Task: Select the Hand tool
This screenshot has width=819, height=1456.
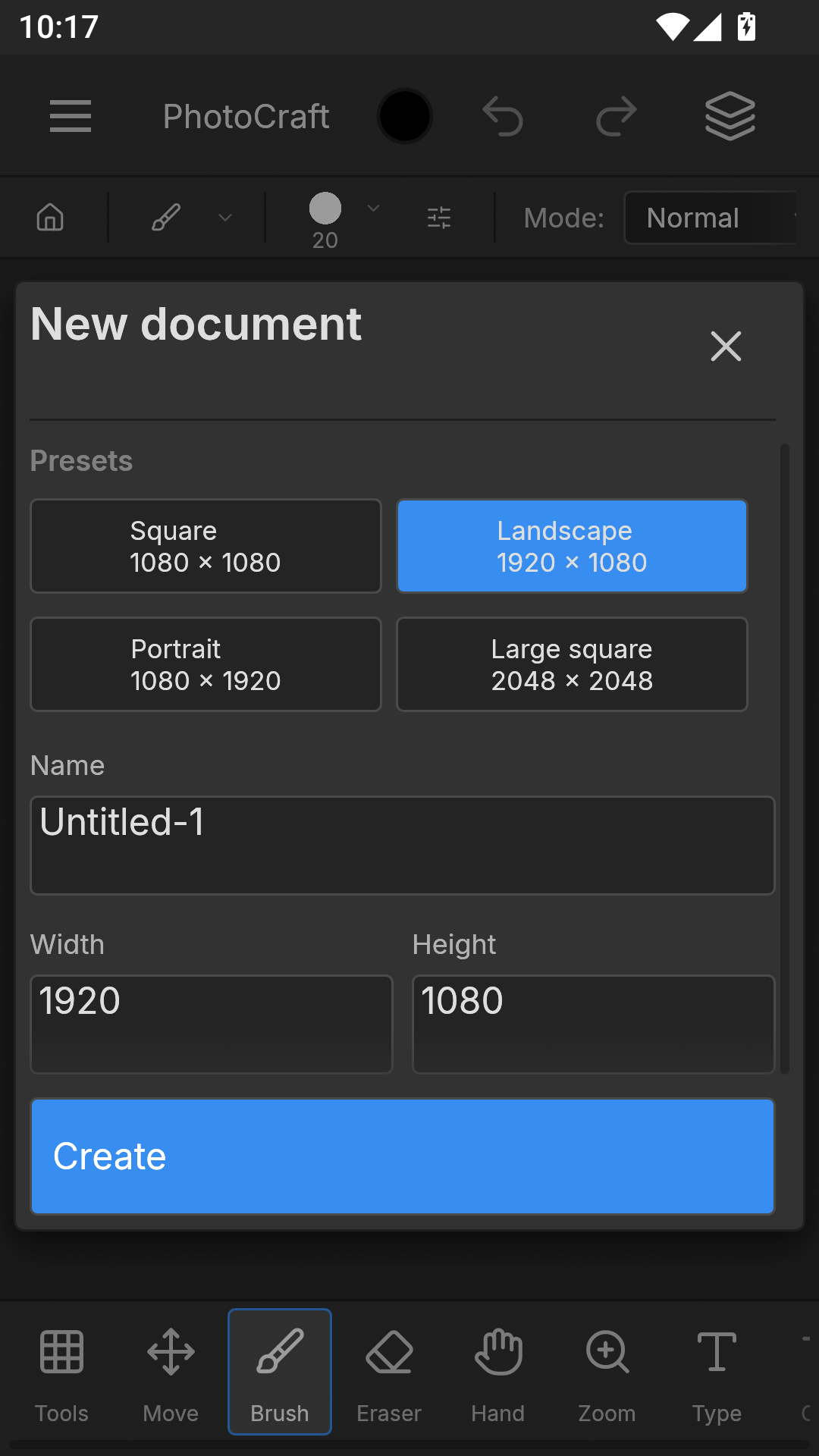Action: click(x=498, y=1372)
